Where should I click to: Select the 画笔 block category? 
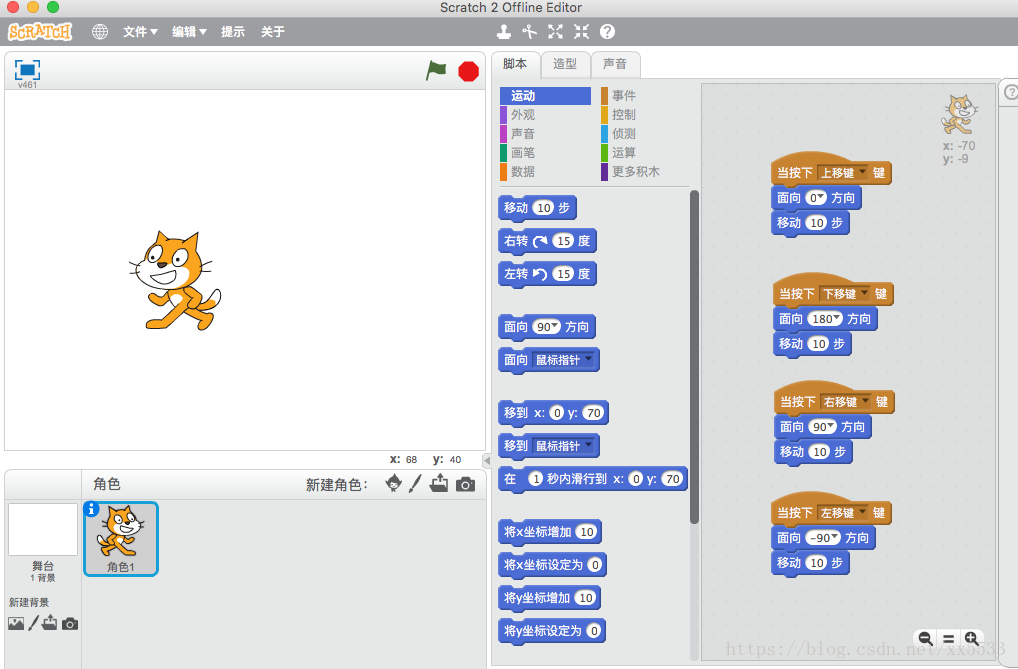[545, 153]
